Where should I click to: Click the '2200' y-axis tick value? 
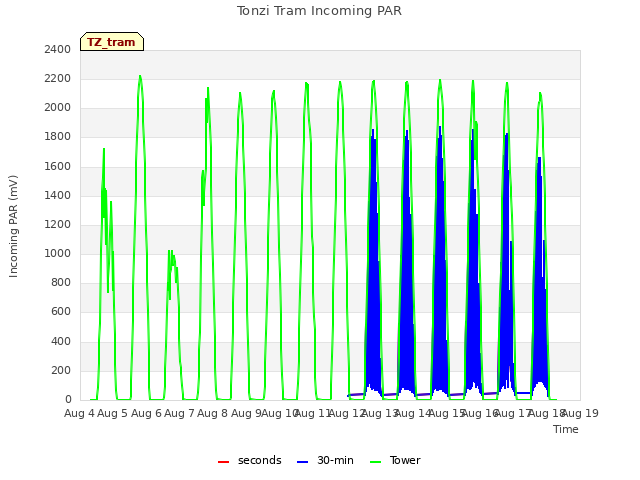(58, 78)
